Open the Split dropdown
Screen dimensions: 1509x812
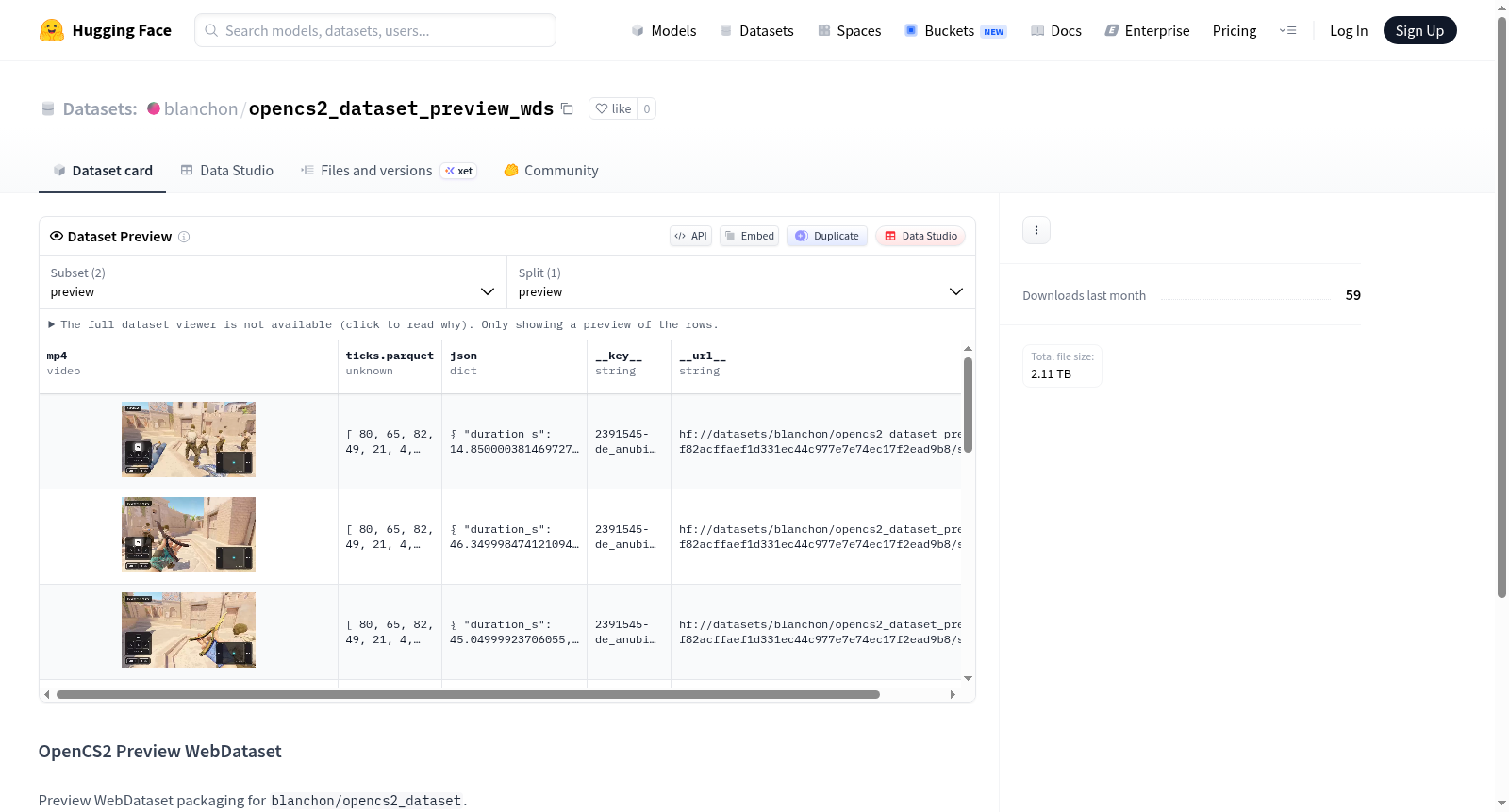point(740,282)
